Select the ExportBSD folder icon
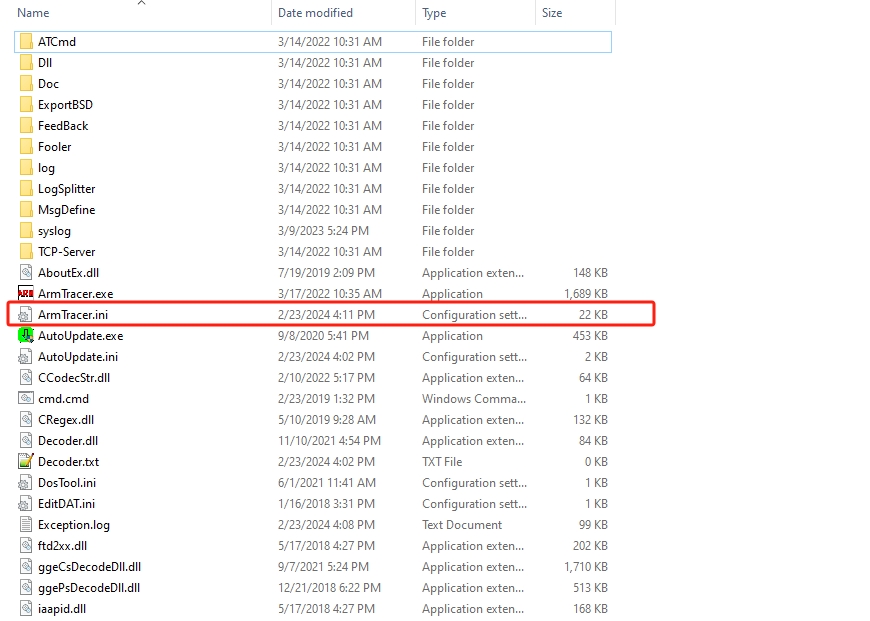 (x=26, y=105)
